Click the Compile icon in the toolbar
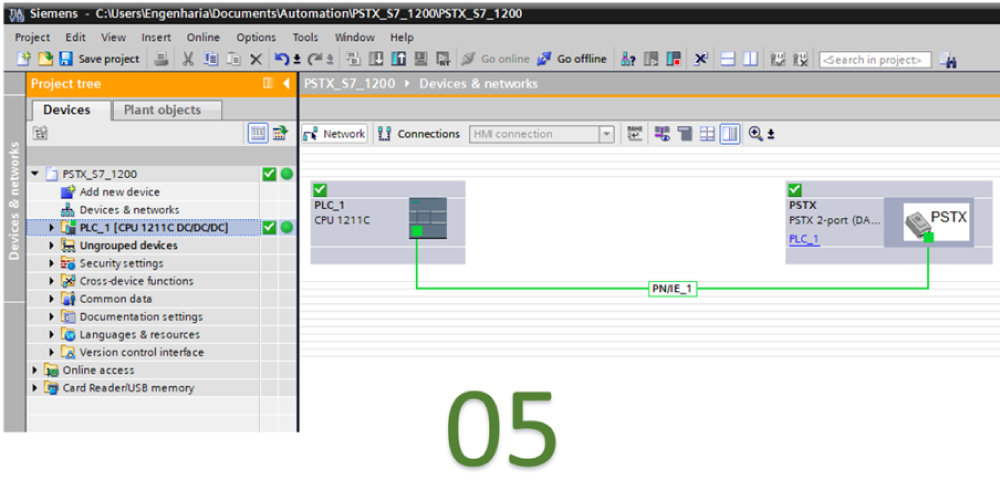Viewport: 1000px width, 490px height. click(353, 59)
